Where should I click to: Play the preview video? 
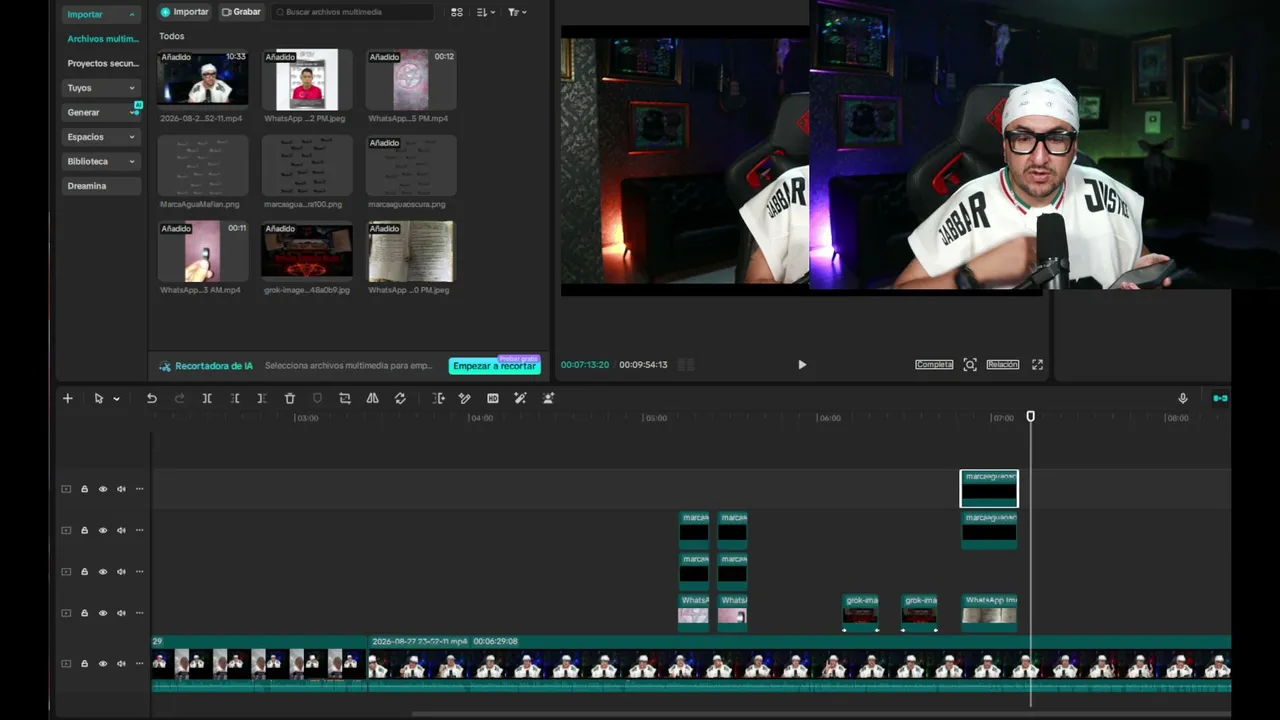coord(802,365)
